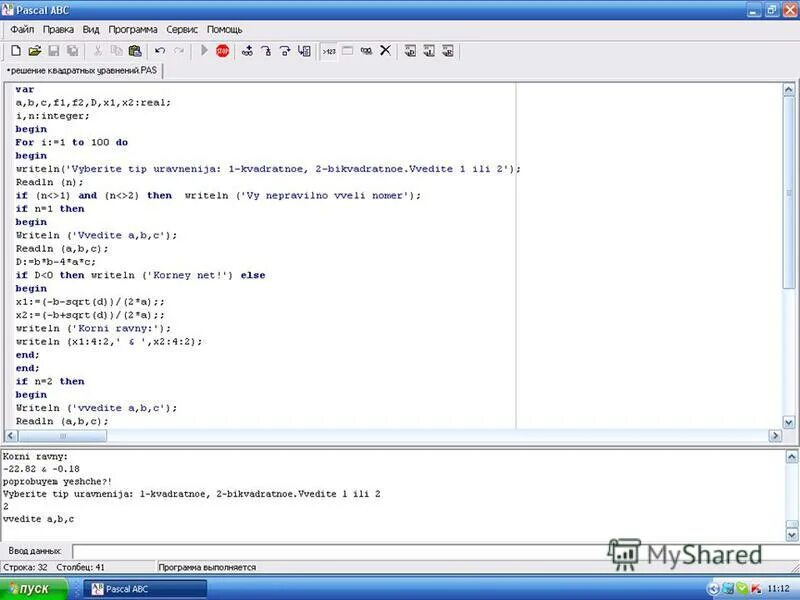Open the Помощь menu
800x600 pixels.
pos(224,30)
